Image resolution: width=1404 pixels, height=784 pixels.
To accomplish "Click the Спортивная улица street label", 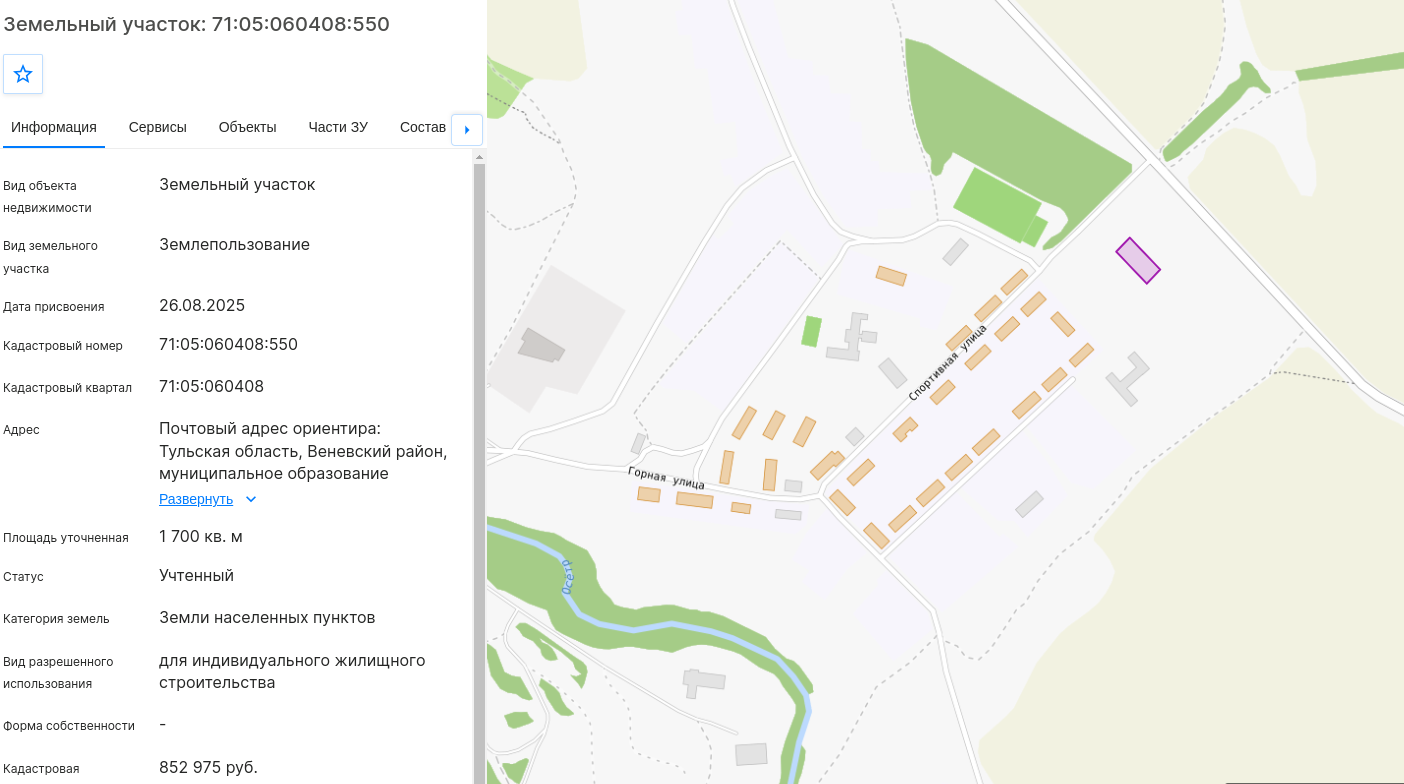I will pos(949,362).
